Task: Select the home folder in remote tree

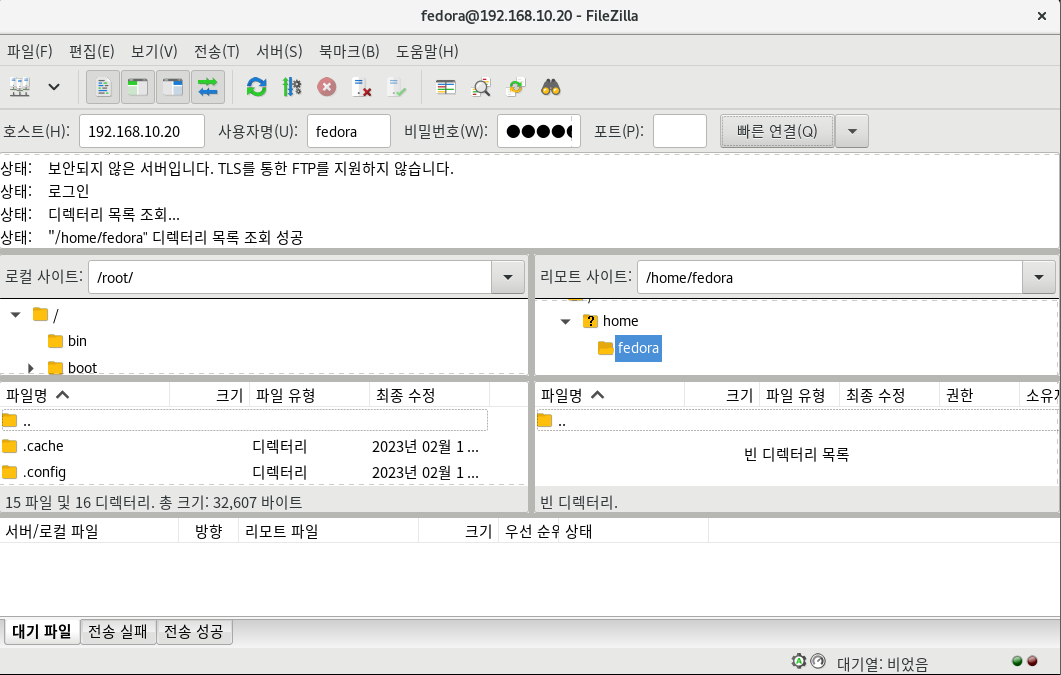Action: click(620, 321)
